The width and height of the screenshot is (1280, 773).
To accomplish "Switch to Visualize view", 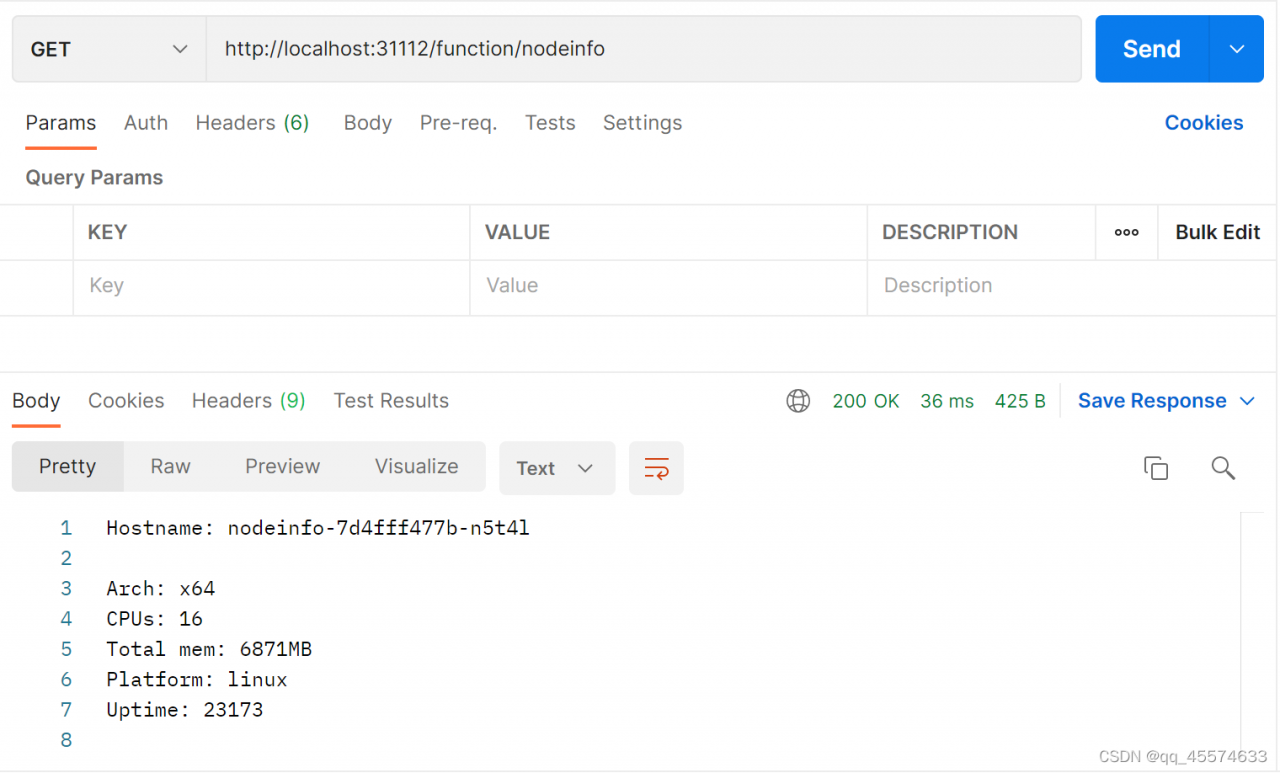I will [x=417, y=467].
